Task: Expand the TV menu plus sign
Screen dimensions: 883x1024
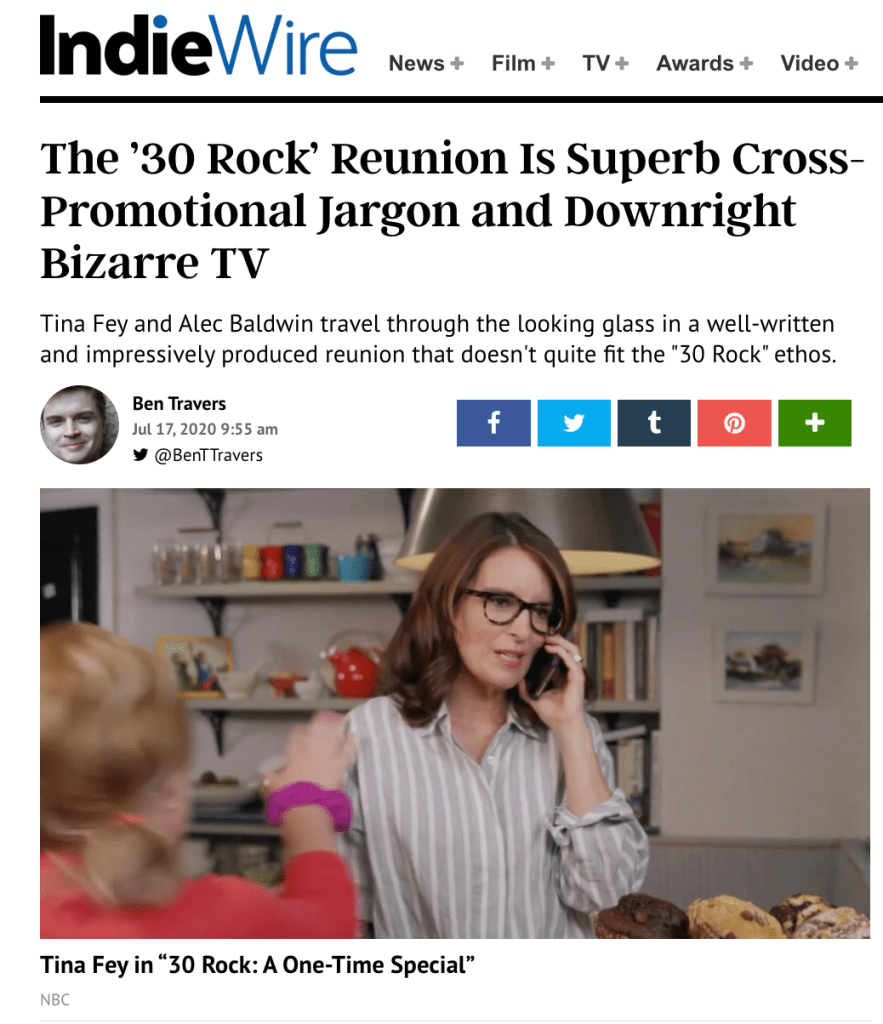Action: [x=622, y=63]
